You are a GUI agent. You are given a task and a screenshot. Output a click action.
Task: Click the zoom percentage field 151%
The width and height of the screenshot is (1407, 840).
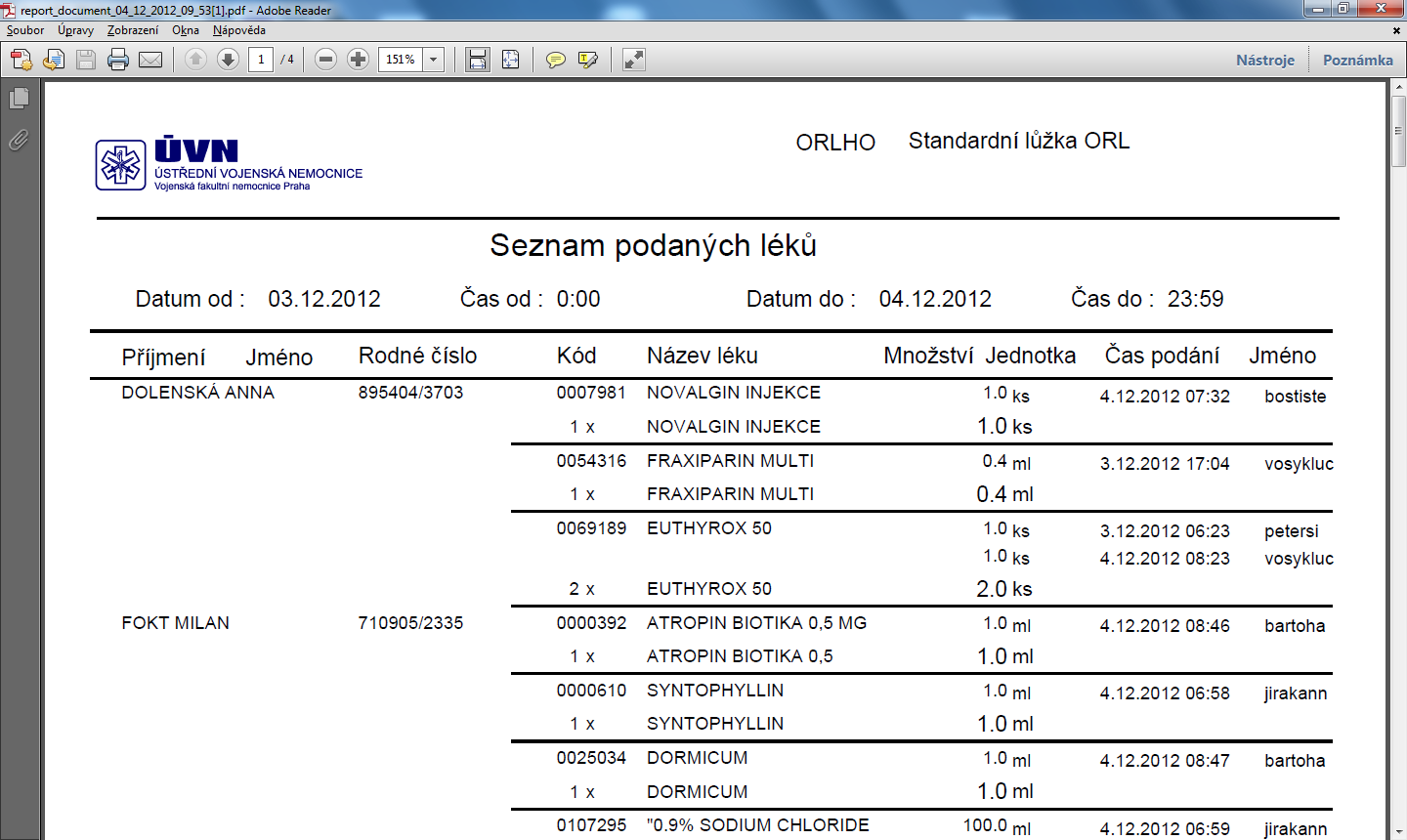pos(401,60)
